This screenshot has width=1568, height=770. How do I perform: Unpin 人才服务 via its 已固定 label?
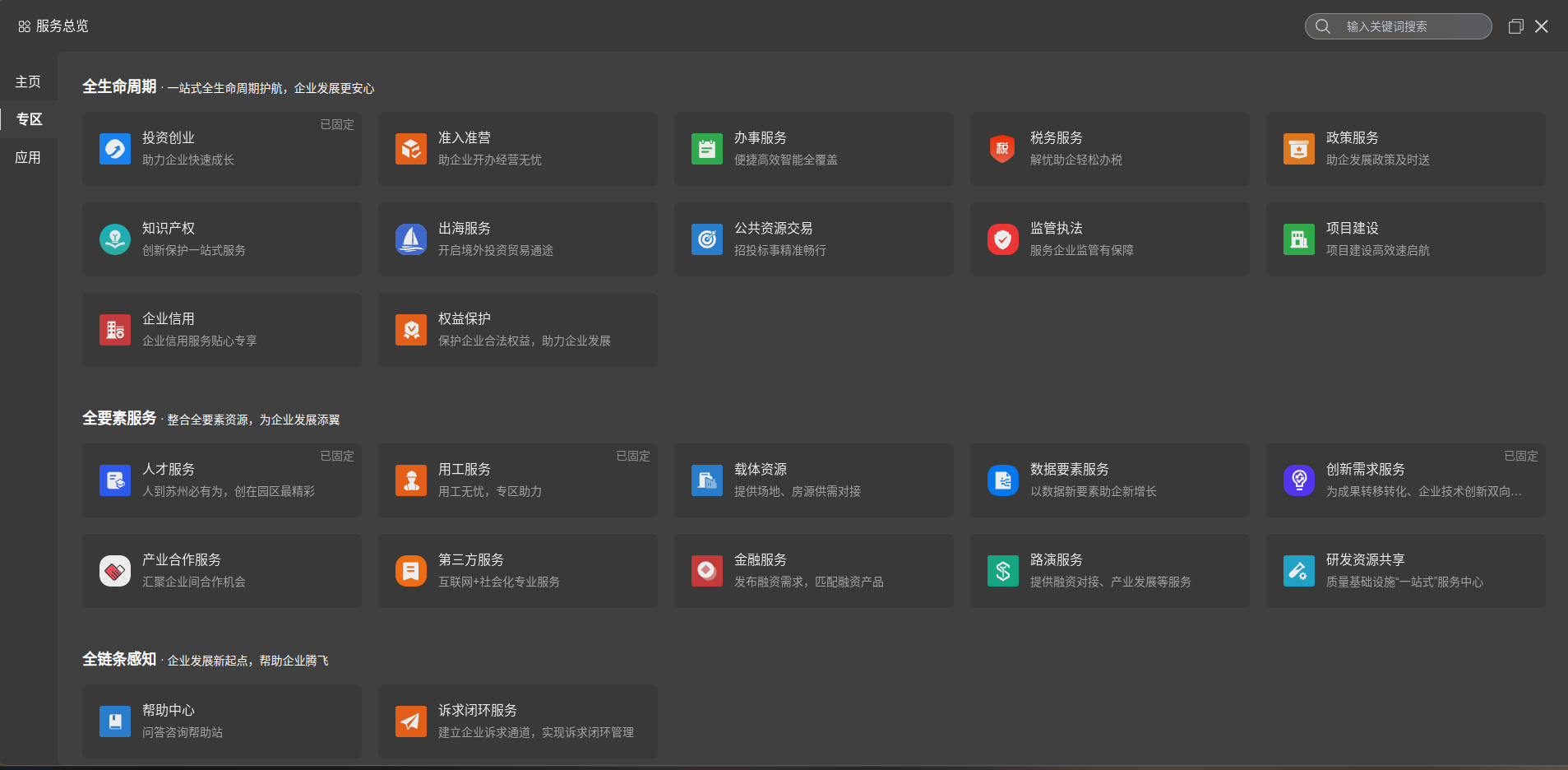tap(337, 456)
